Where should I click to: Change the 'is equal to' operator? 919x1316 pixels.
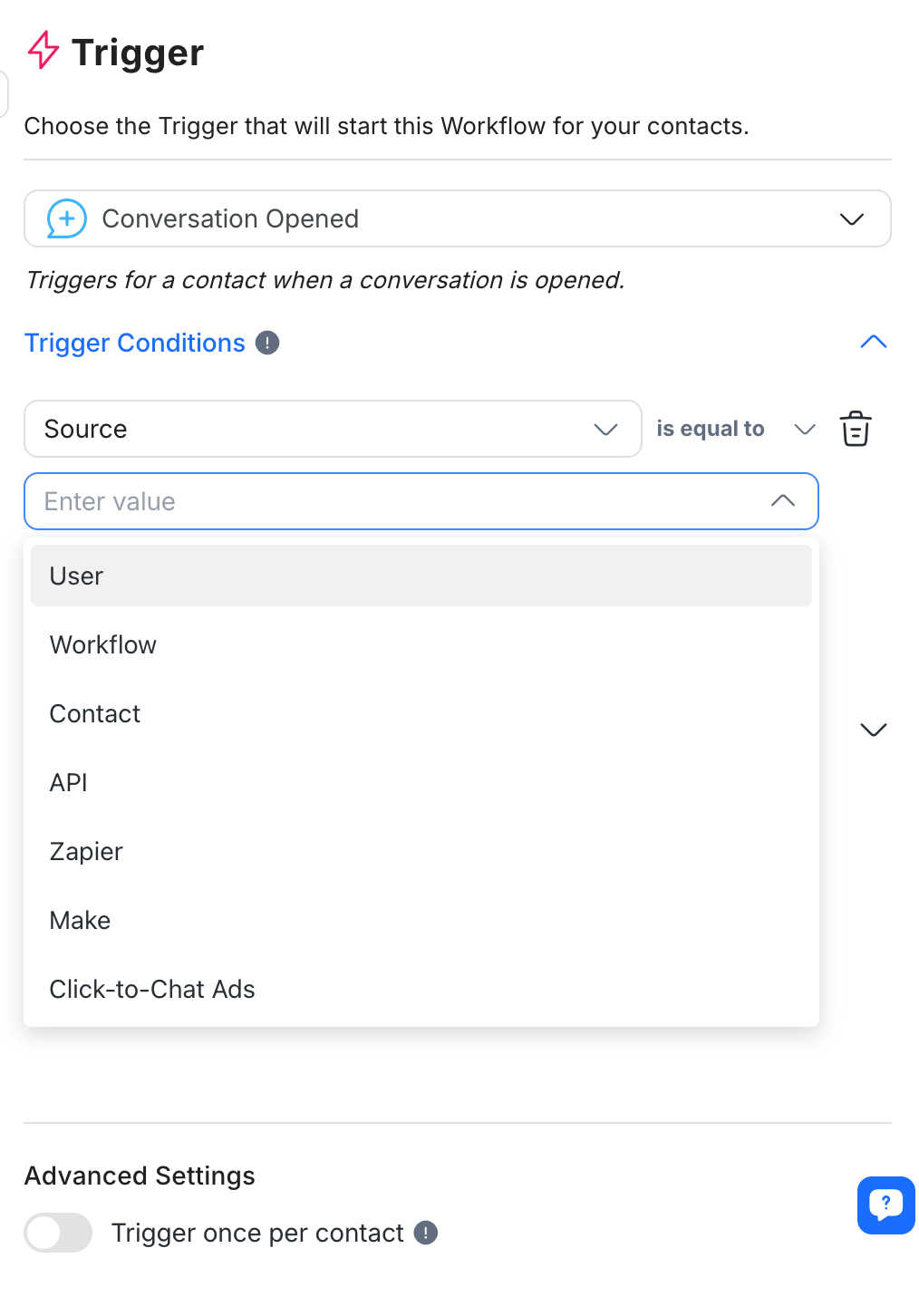(735, 429)
